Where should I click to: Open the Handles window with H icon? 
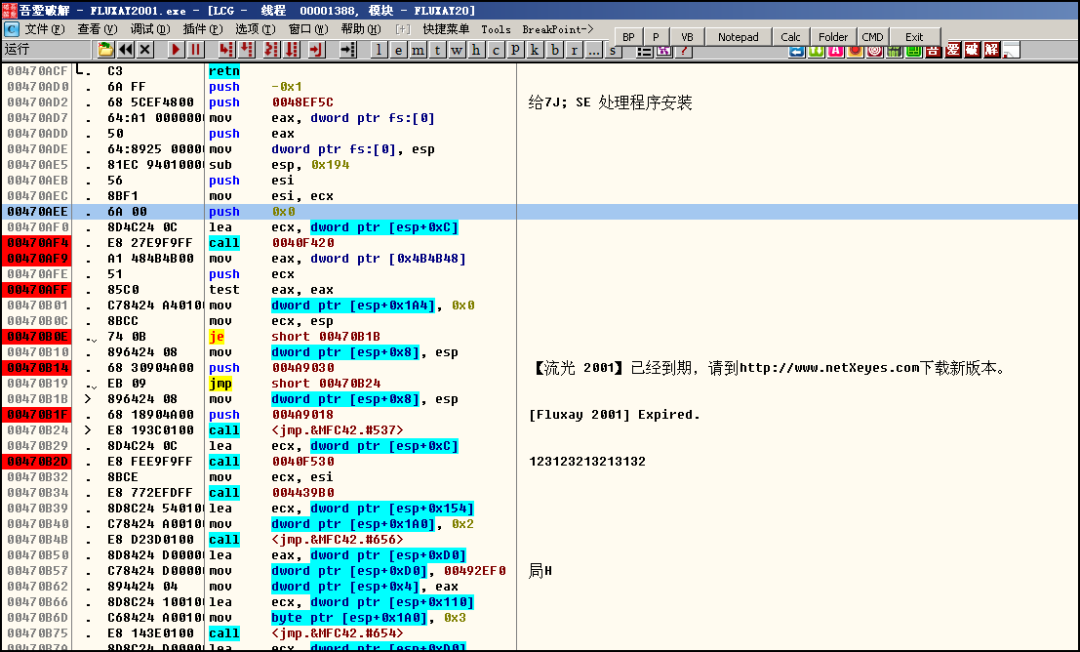[x=475, y=50]
